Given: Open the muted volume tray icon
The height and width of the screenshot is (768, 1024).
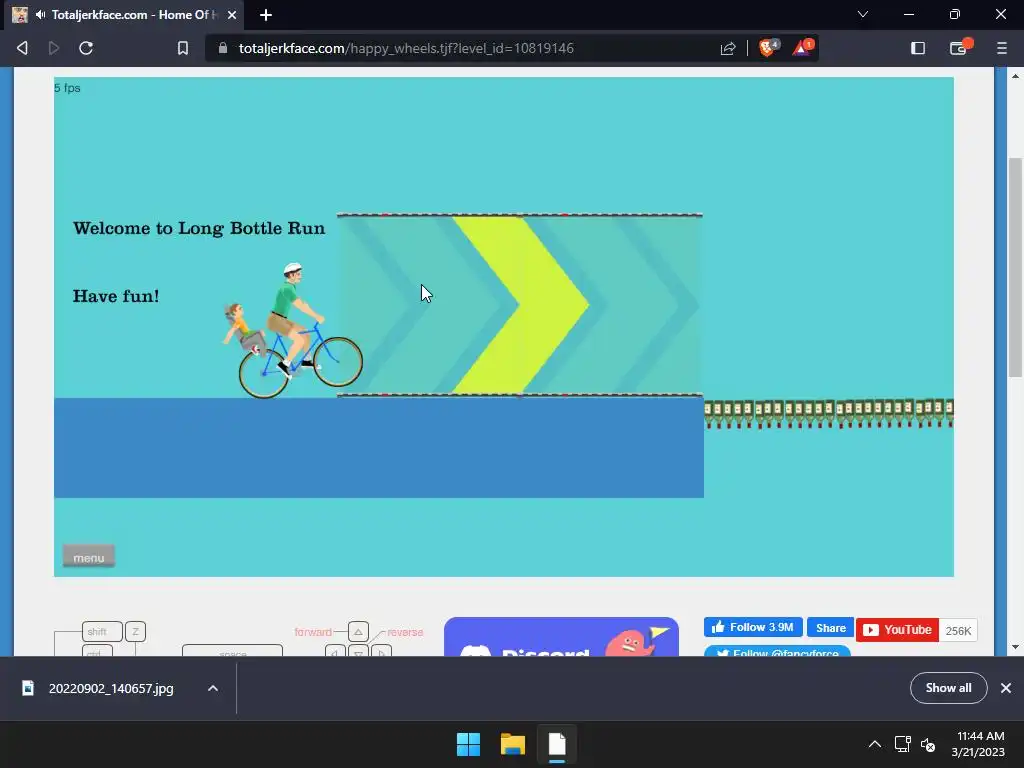Looking at the screenshot, I should pyautogui.click(x=928, y=744).
